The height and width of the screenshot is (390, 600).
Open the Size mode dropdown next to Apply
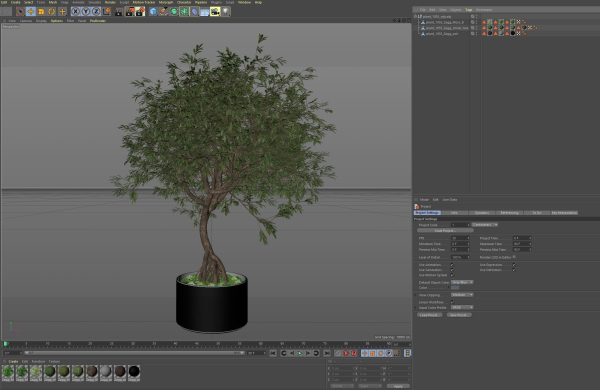tap(370, 386)
